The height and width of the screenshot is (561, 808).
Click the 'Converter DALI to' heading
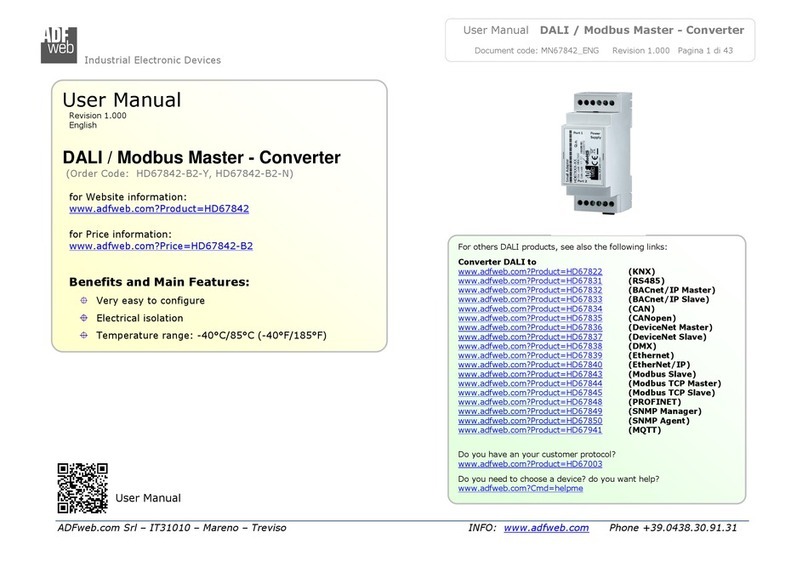pos(497,262)
